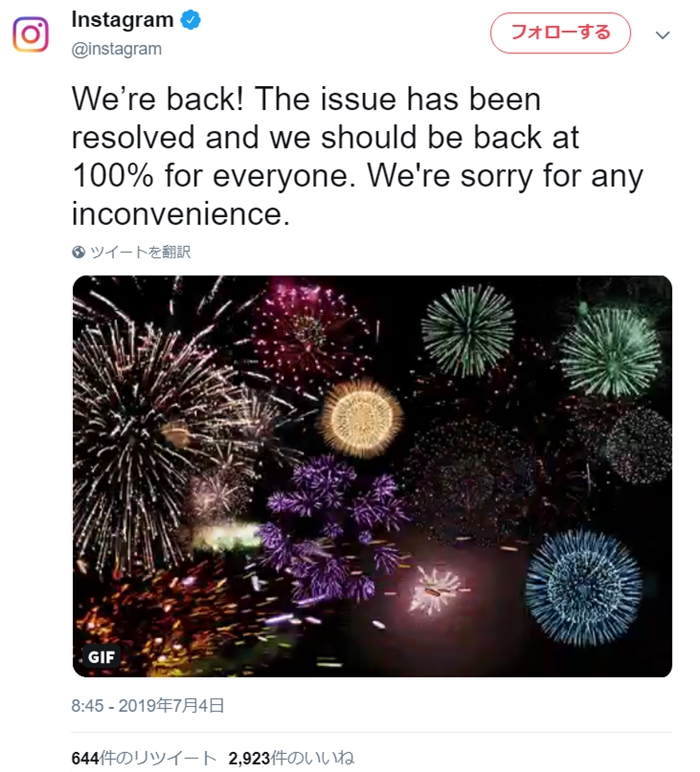Image resolution: width=700 pixels, height=772 pixels.
Task: Open the @instagram handle link
Action: tap(117, 48)
